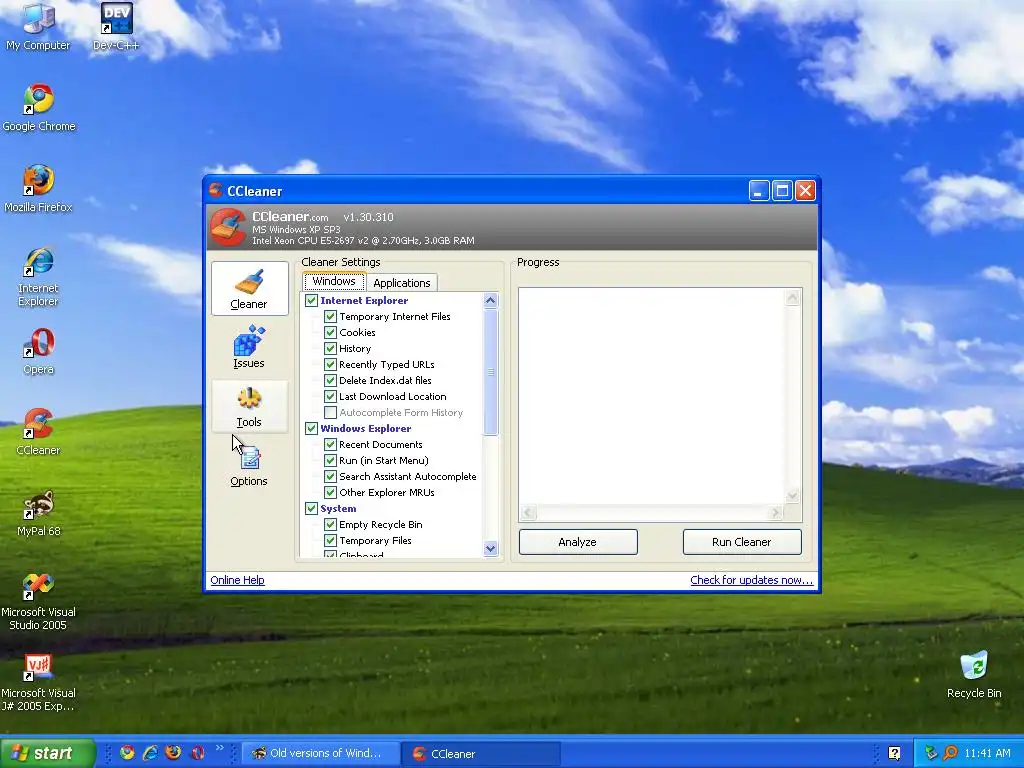Select the Microsoft Visual J# 2005 shortcut
The height and width of the screenshot is (768, 1024).
(x=38, y=682)
